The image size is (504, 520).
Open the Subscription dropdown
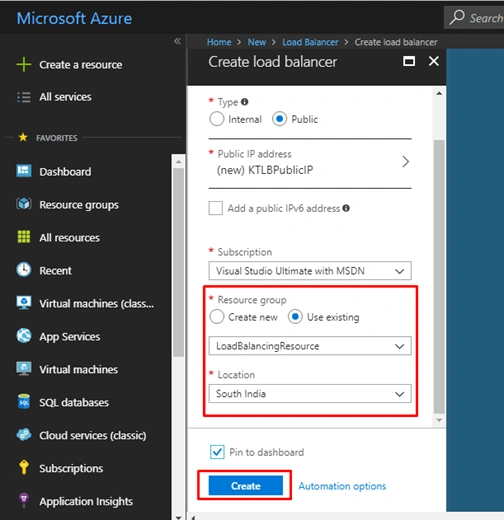click(x=310, y=271)
